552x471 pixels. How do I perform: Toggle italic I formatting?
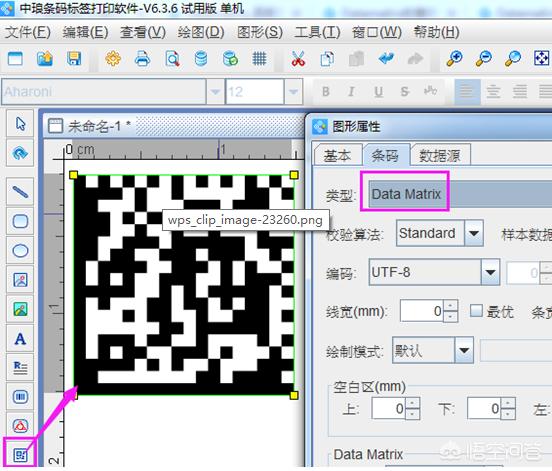pos(351,92)
